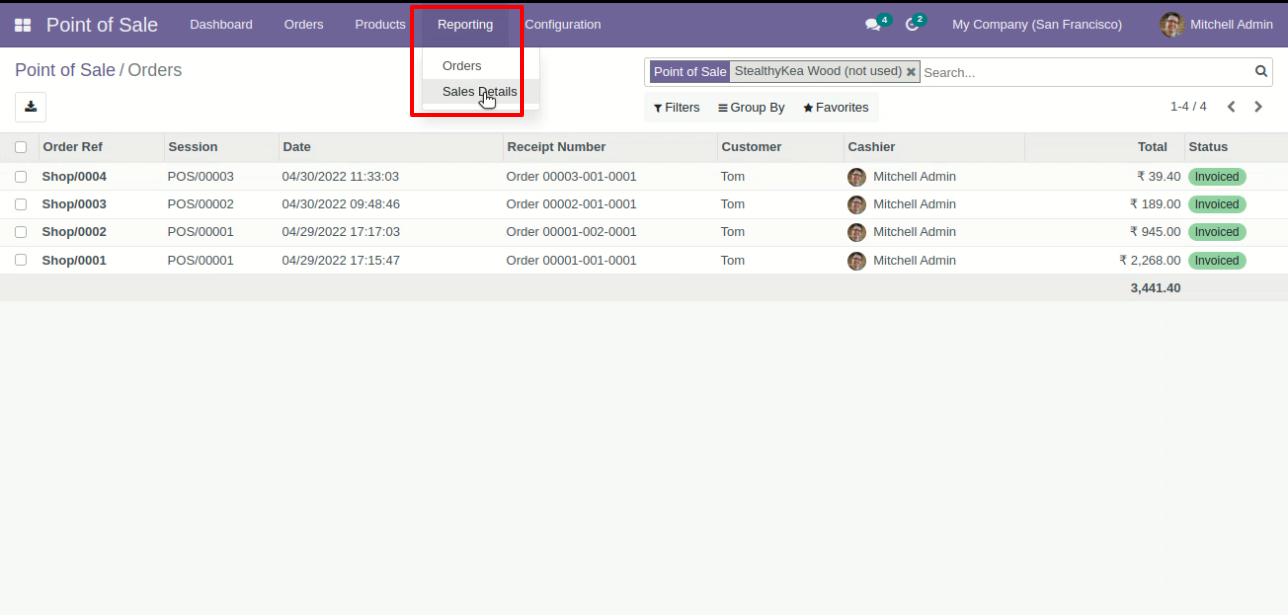Click Mitchell Admin avatar in navbar

point(1172,25)
